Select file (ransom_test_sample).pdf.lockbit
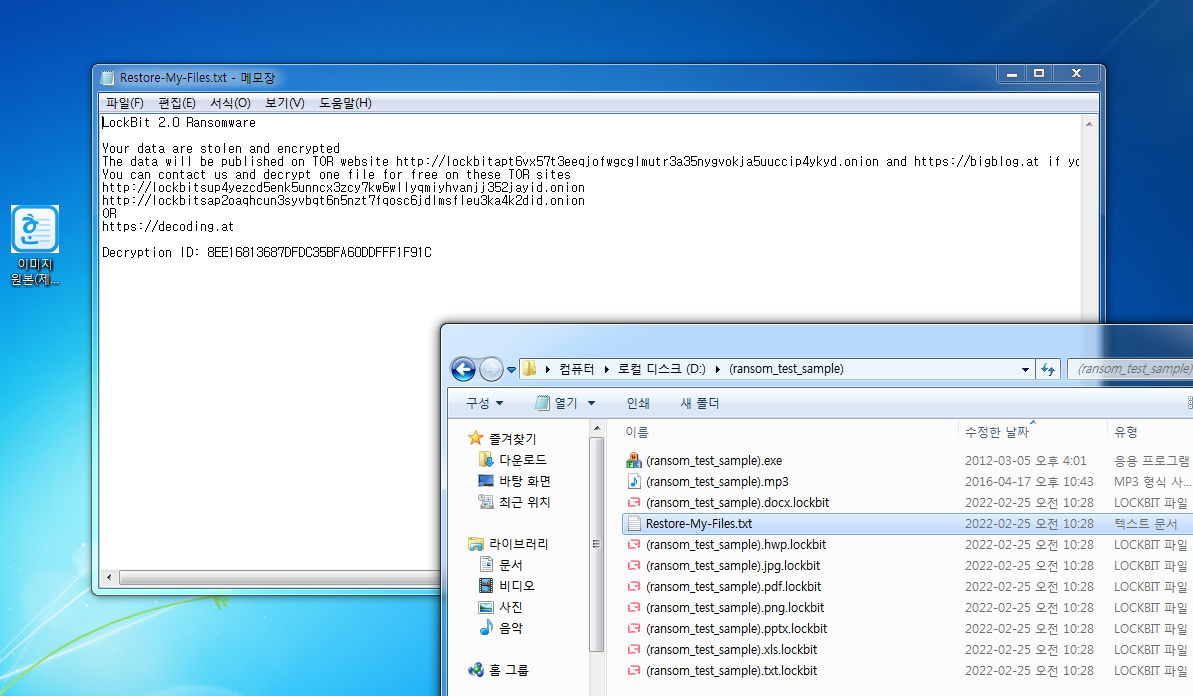1193x696 pixels. [x=733, y=586]
